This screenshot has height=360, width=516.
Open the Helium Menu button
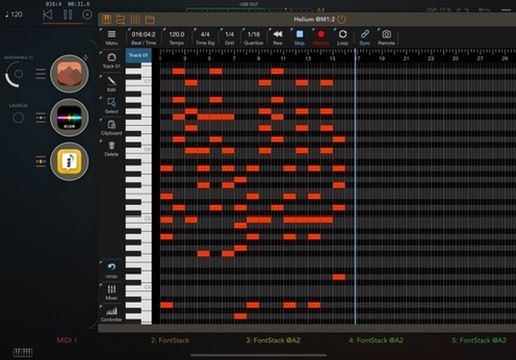pos(111,37)
